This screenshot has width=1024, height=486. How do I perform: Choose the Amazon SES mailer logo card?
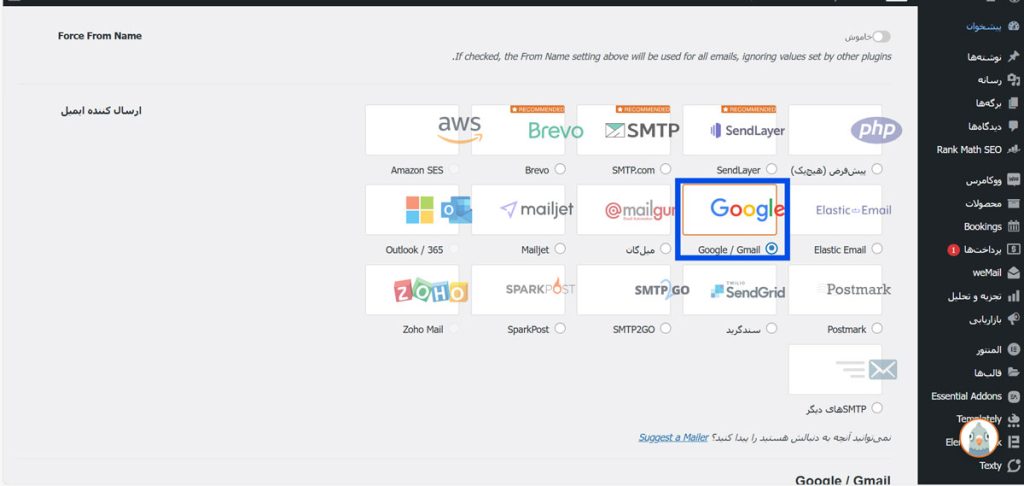click(412, 129)
